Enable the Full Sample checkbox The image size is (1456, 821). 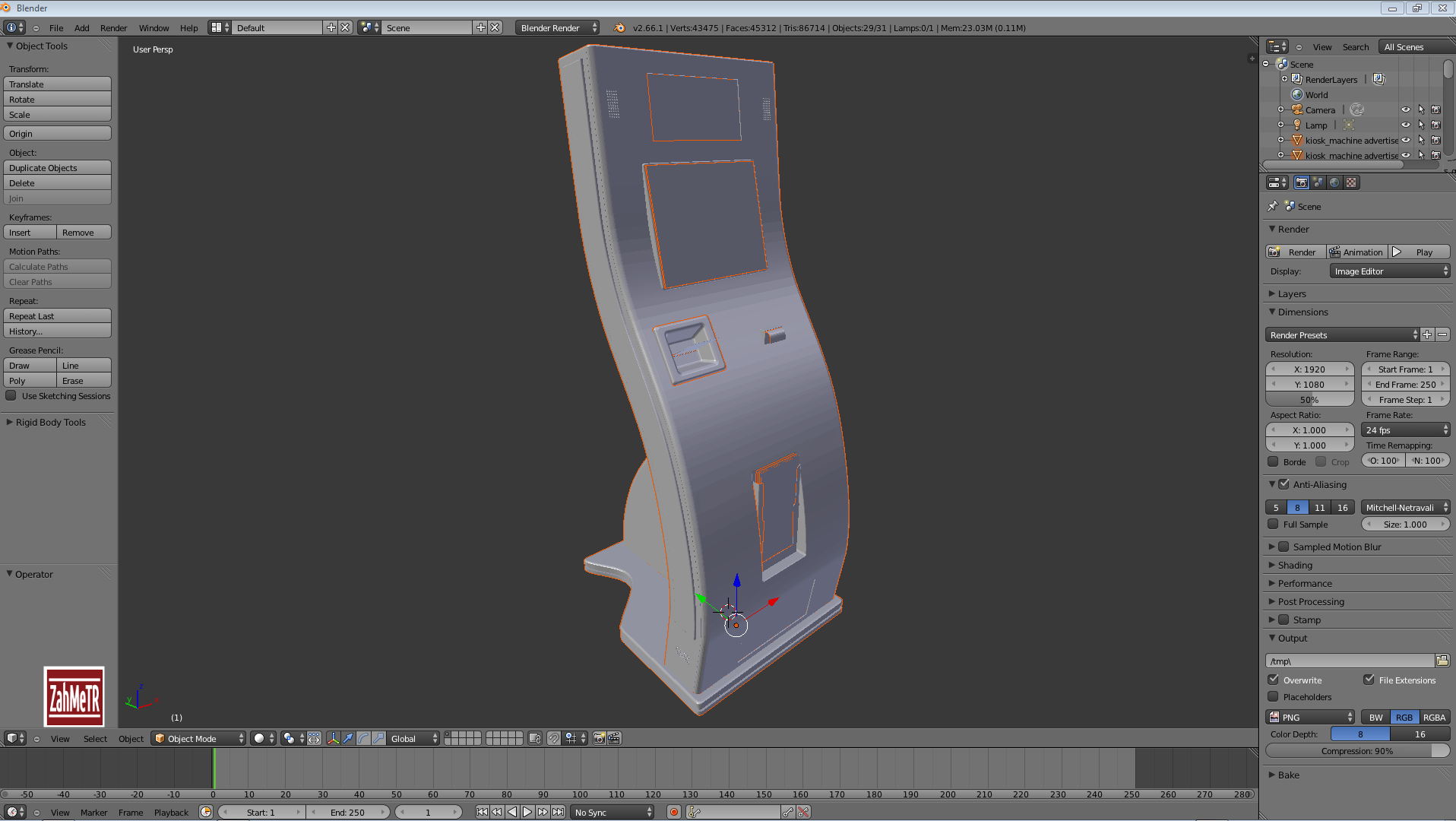pyautogui.click(x=1274, y=524)
